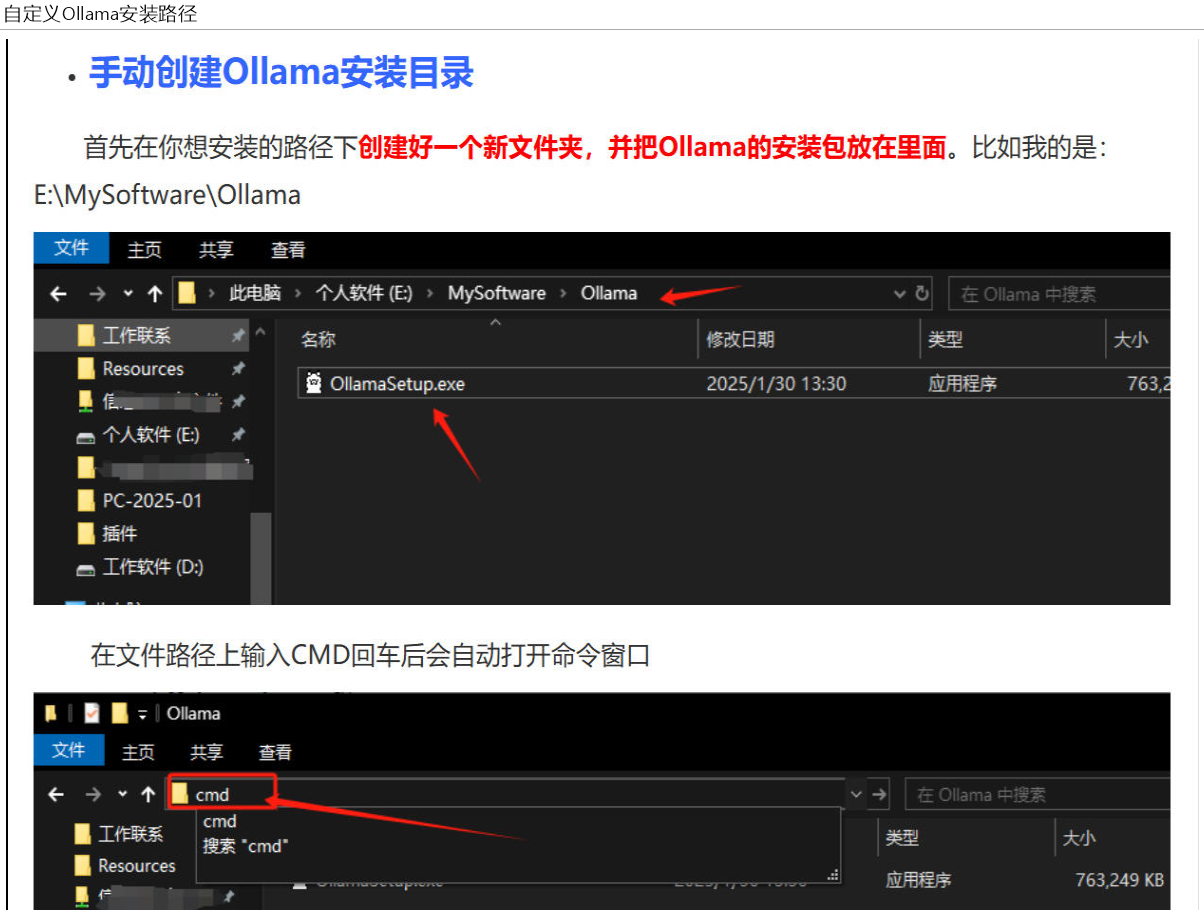Click Forward arrow in Explorer with cmd typed
This screenshot has width=1204, height=918.
[93, 794]
